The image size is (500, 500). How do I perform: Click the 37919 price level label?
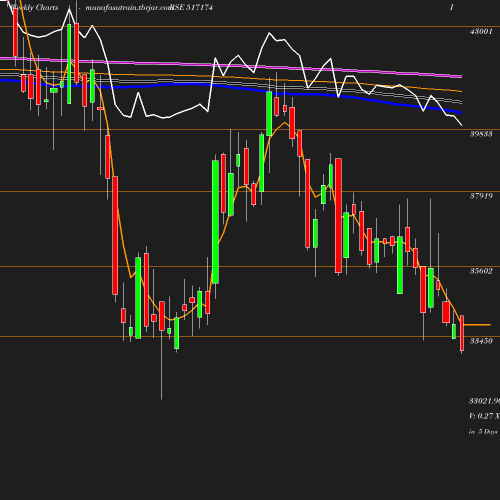pyautogui.click(x=481, y=196)
